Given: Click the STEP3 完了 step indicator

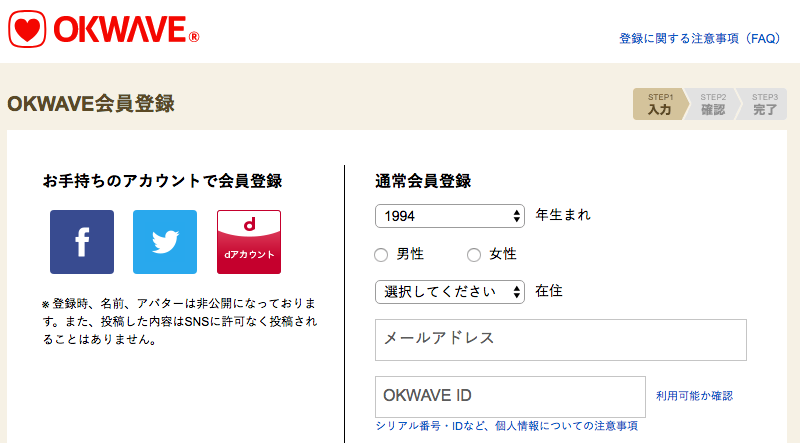Looking at the screenshot, I should coord(764,104).
